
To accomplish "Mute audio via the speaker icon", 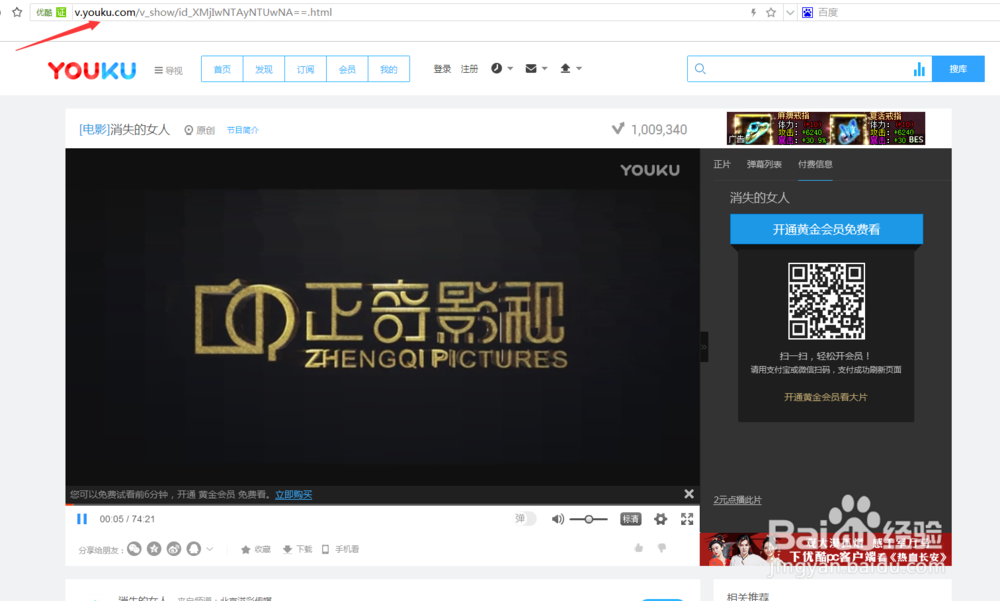I will (557, 519).
